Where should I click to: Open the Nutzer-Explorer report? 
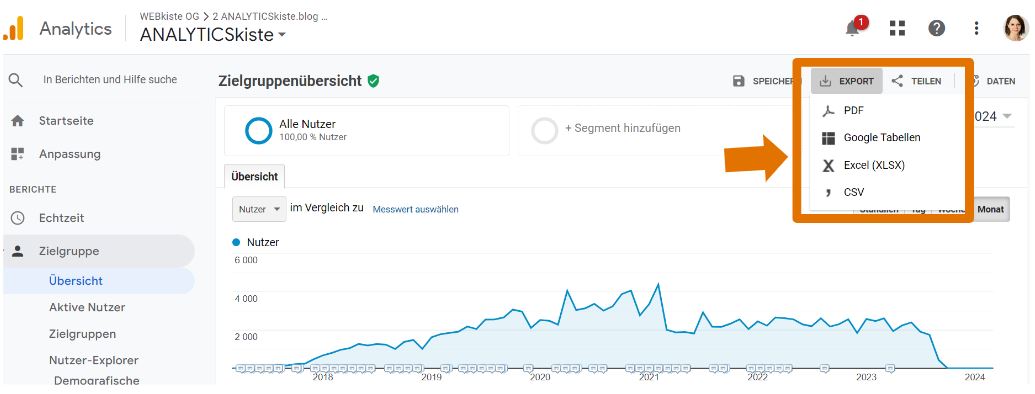click(94, 360)
